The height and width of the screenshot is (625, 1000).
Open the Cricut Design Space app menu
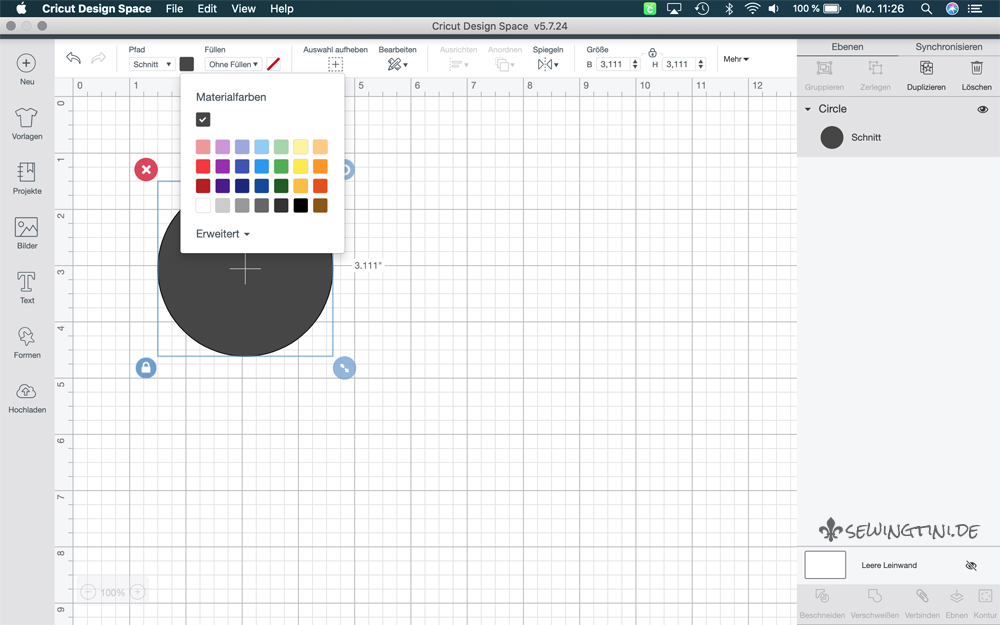96,8
